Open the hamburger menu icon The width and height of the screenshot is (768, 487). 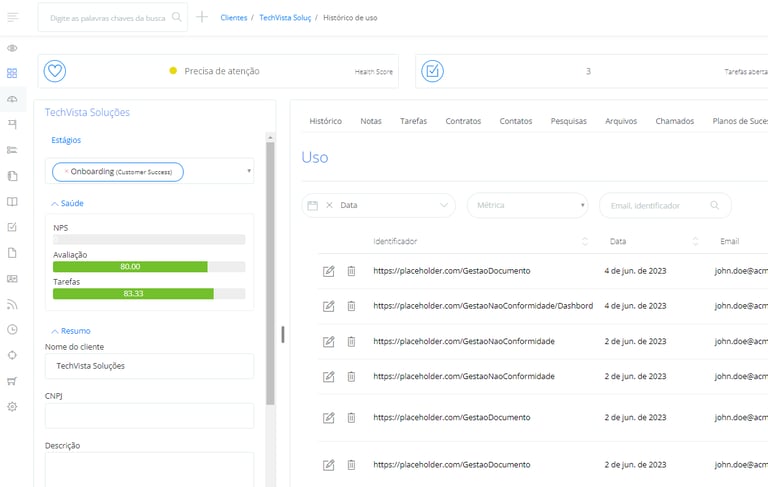[x=13, y=17]
